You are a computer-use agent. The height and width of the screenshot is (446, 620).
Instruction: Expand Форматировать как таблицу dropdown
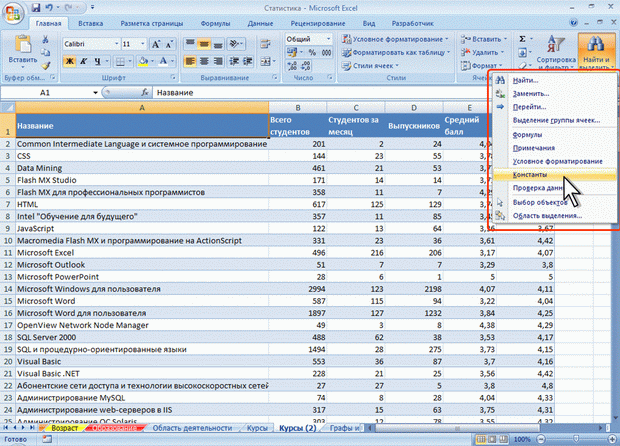tap(448, 52)
